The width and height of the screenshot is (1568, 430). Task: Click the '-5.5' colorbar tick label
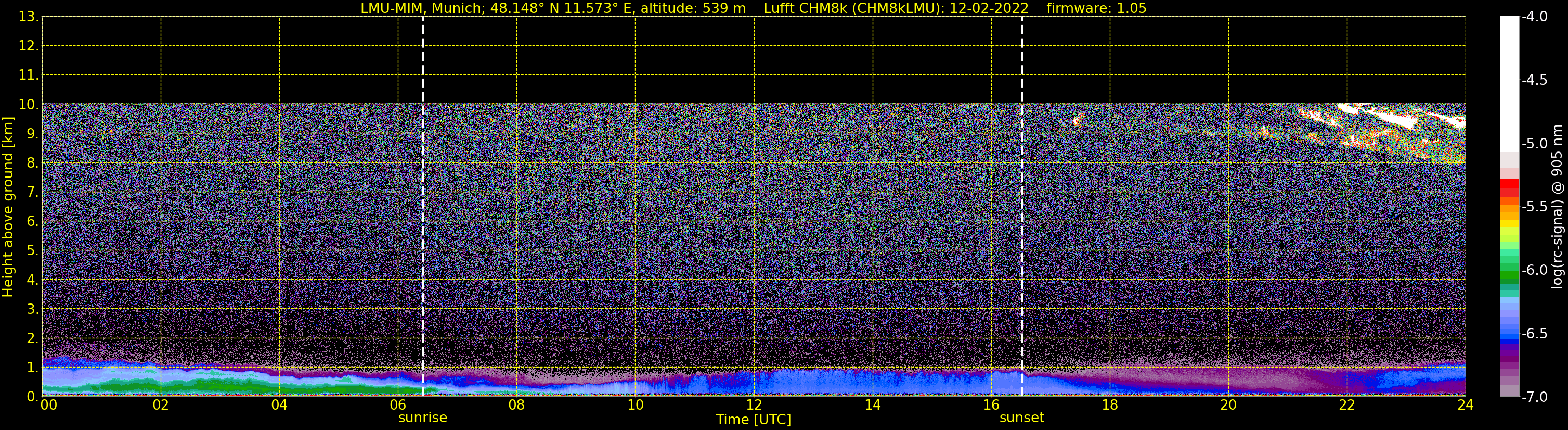[1534, 207]
